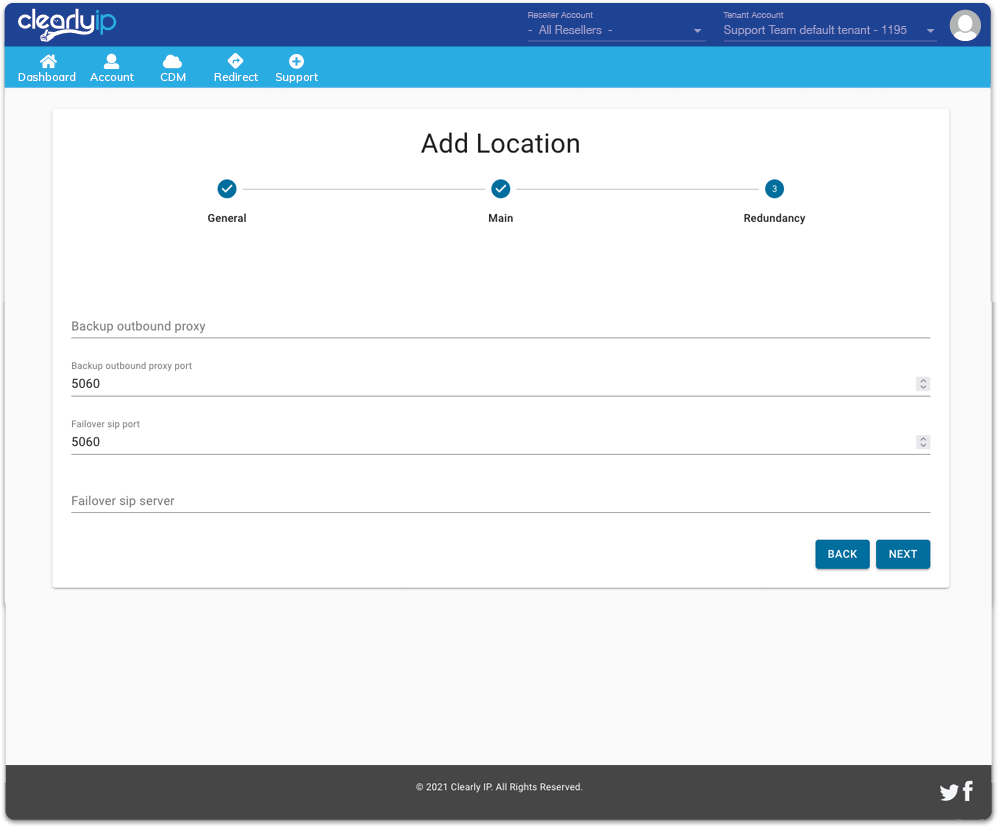Viewport: 1000px width, 834px height.
Task: Open the Account person icon
Action: point(112,61)
